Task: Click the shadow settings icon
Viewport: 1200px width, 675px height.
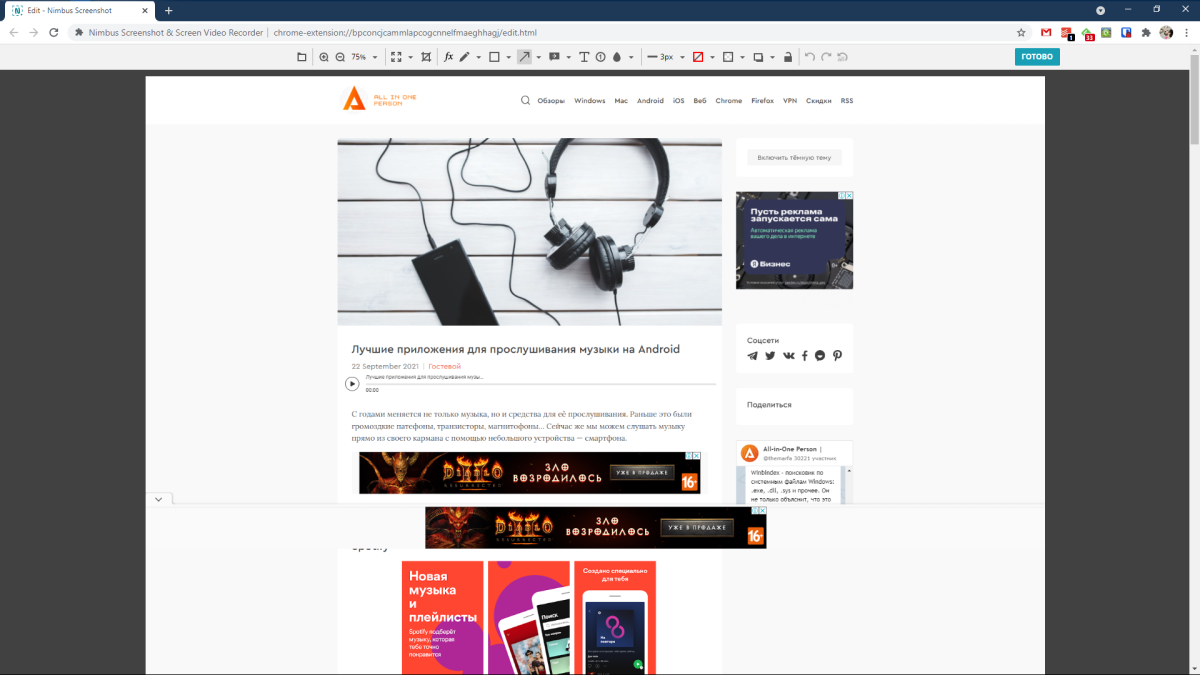Action: click(758, 57)
